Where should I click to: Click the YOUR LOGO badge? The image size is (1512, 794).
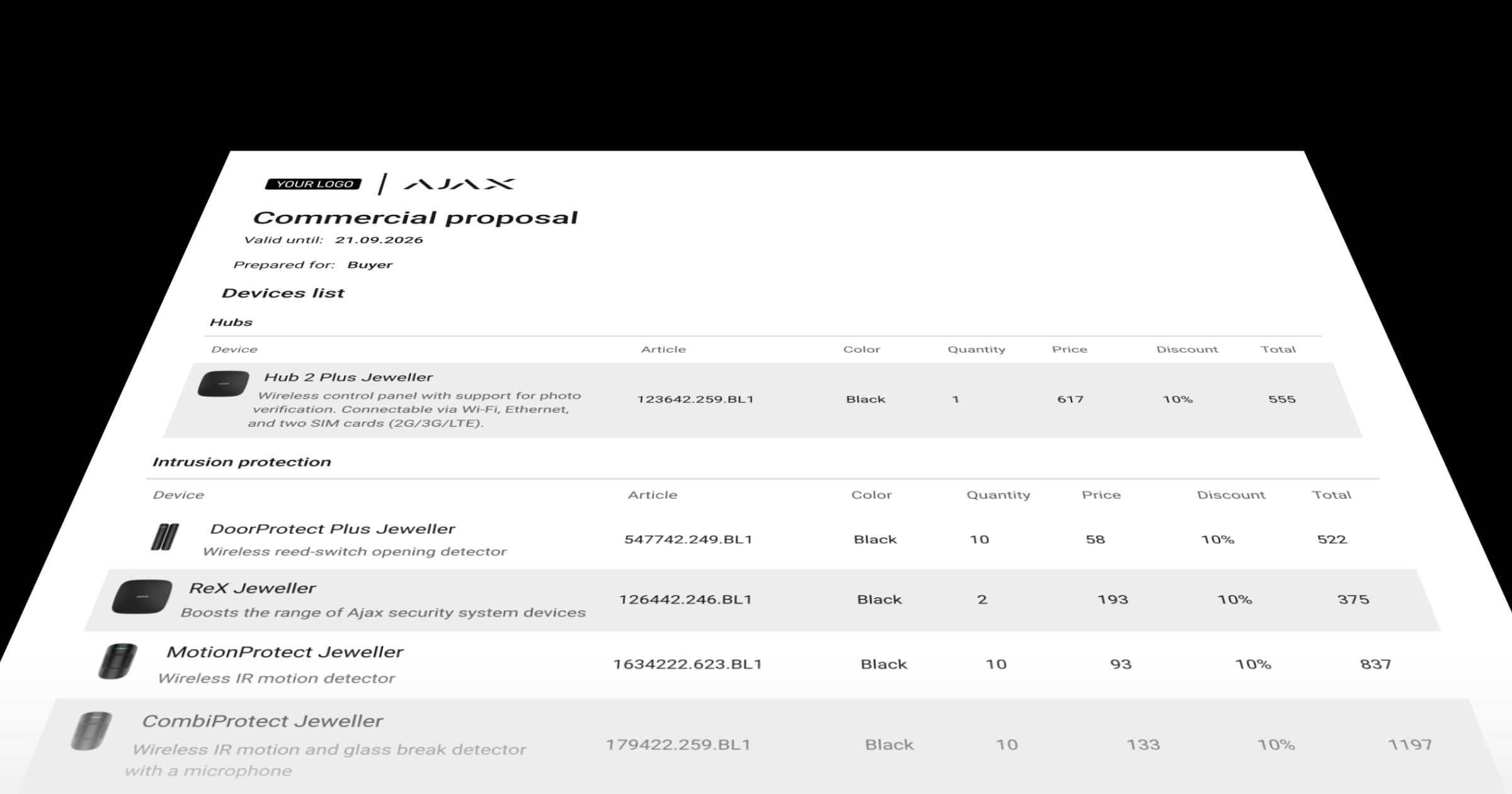coord(313,184)
